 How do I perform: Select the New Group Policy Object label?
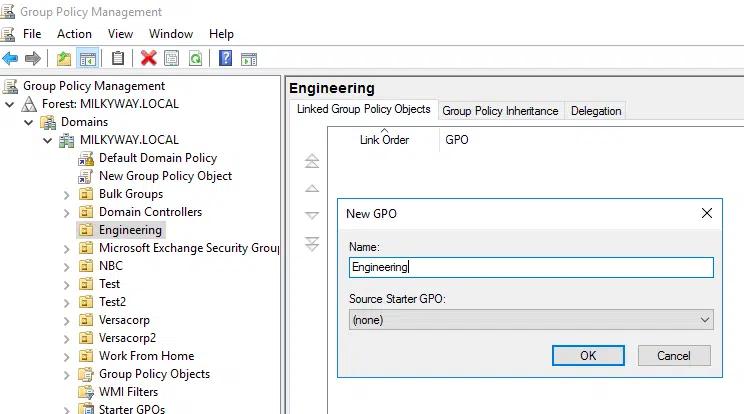click(x=165, y=176)
